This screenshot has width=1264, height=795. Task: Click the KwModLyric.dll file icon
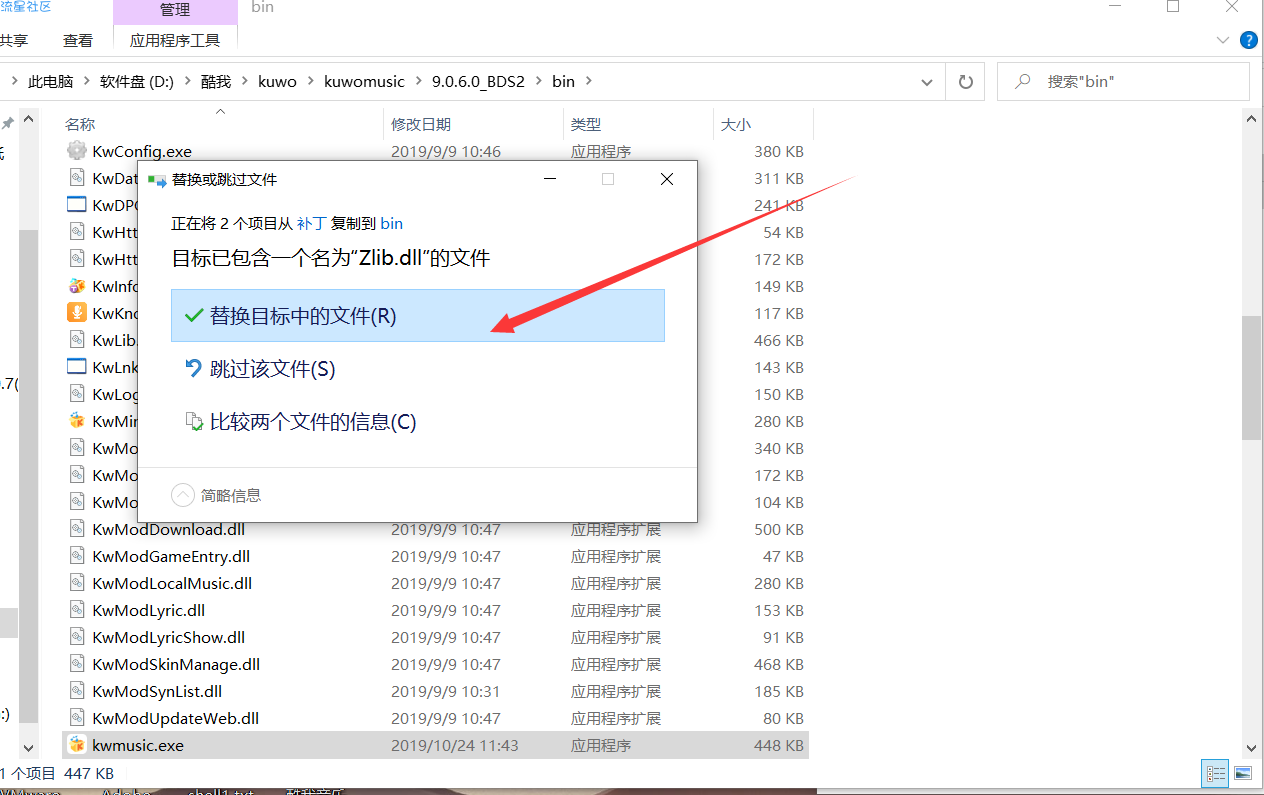tap(77, 610)
